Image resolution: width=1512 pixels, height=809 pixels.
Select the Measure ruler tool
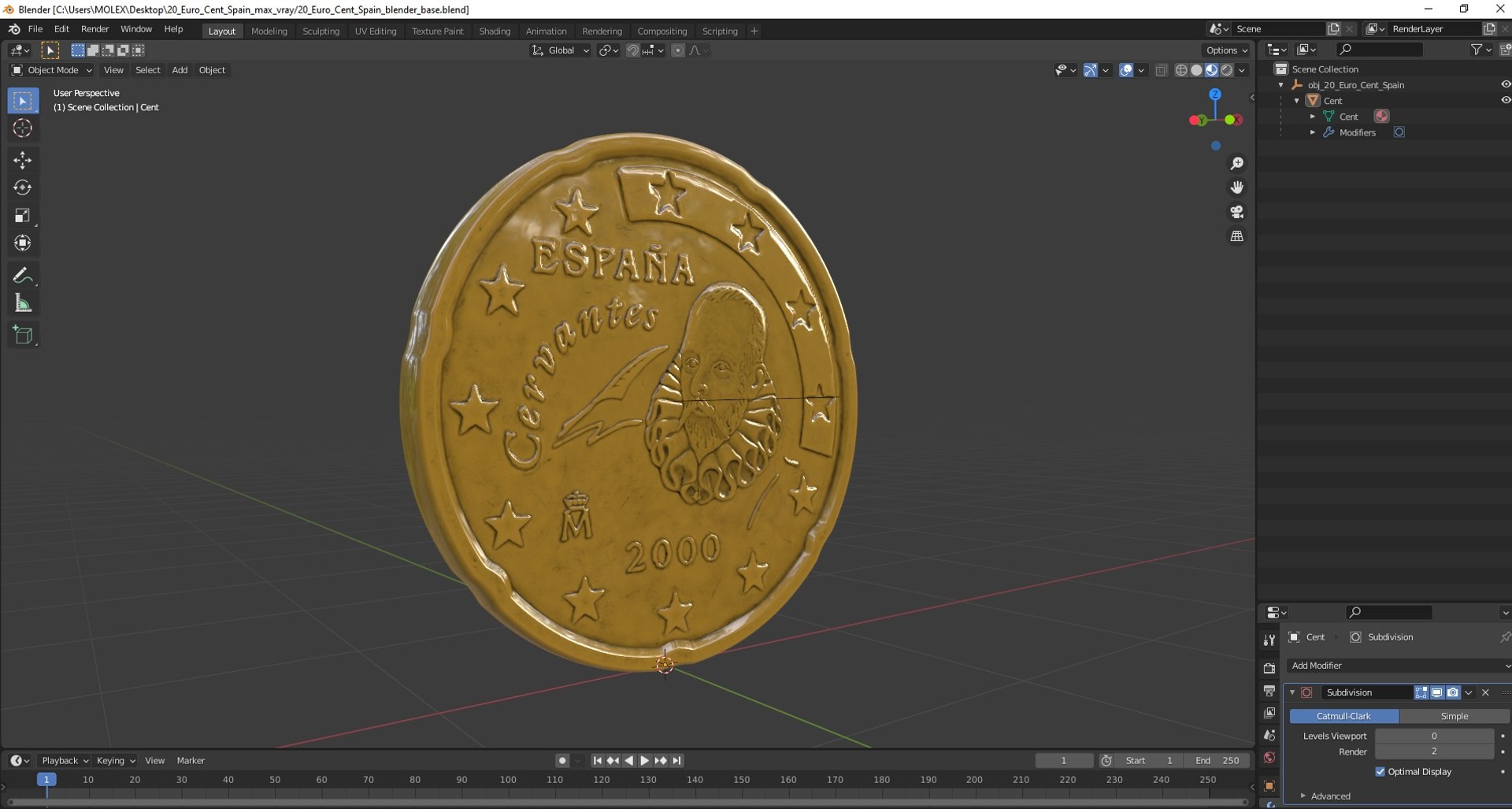pyautogui.click(x=22, y=303)
